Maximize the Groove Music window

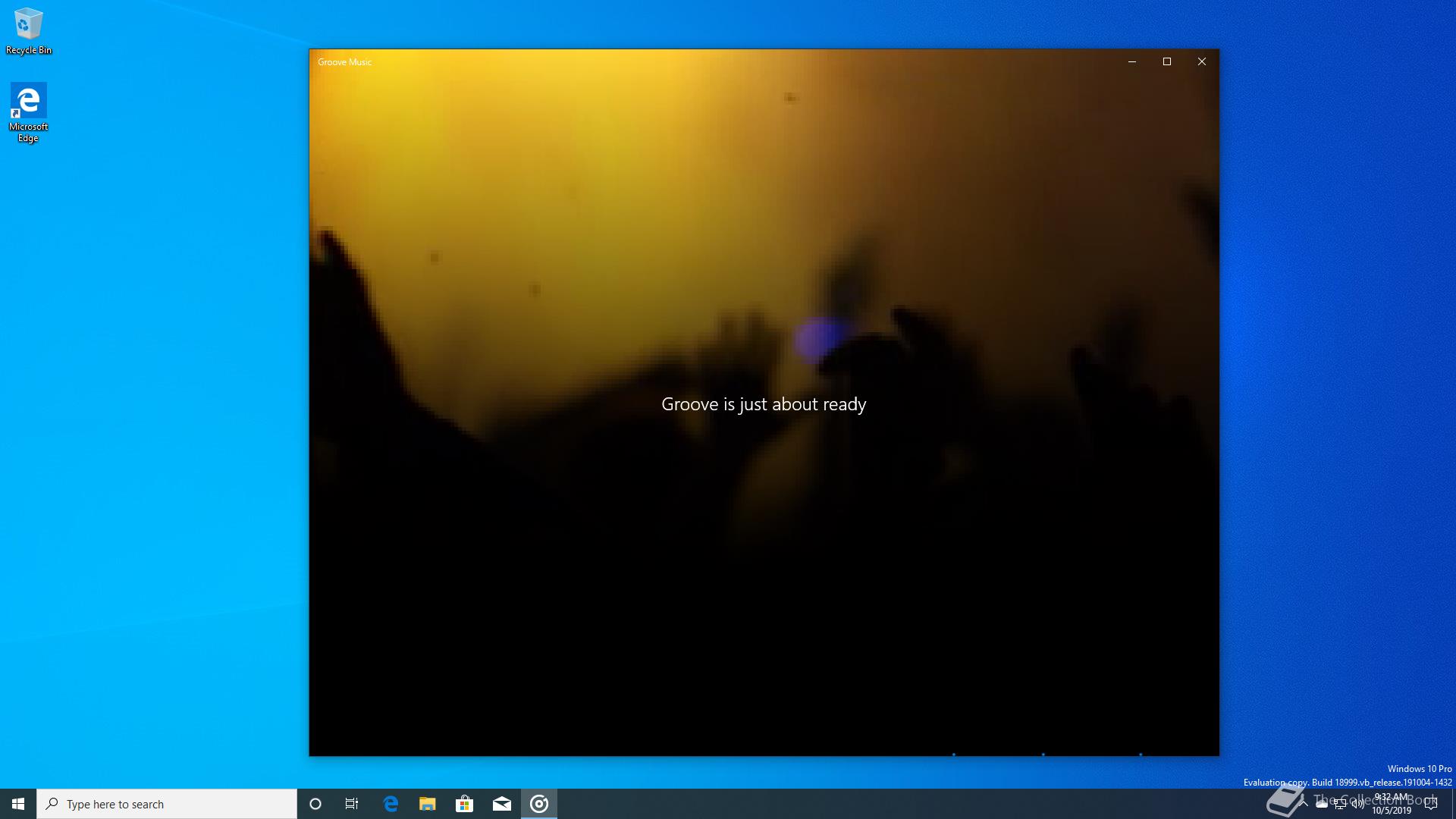[x=1167, y=61]
